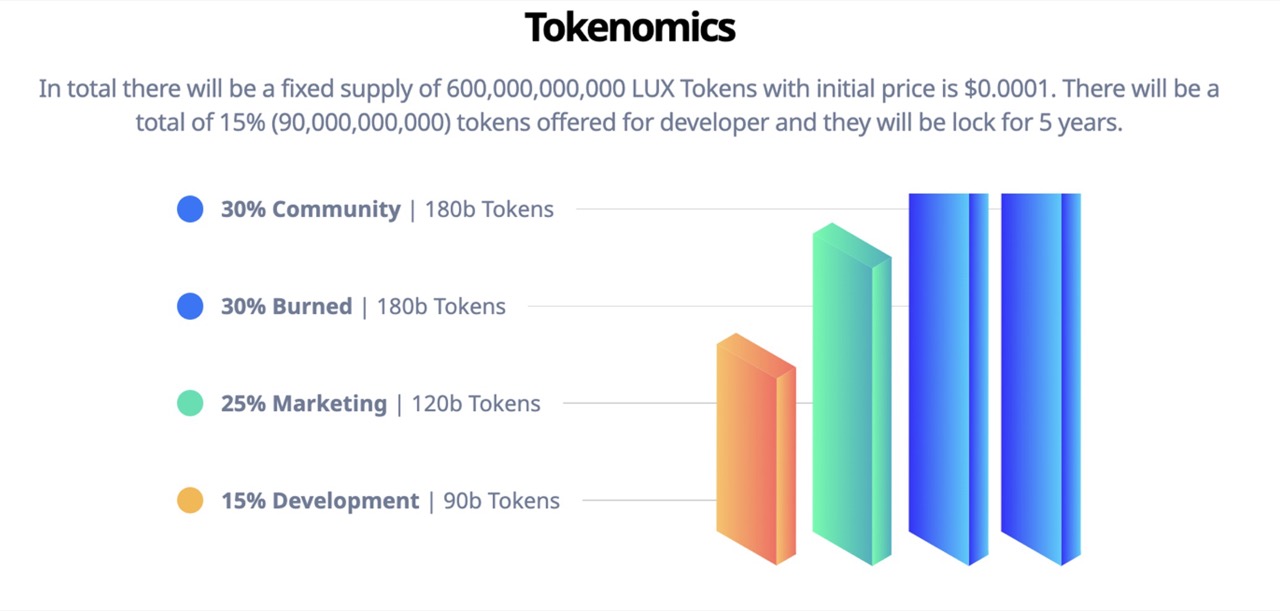Click "180b Tokens" beside Burned
Image resolution: width=1280 pixels, height=611 pixels.
pyautogui.click(x=441, y=306)
